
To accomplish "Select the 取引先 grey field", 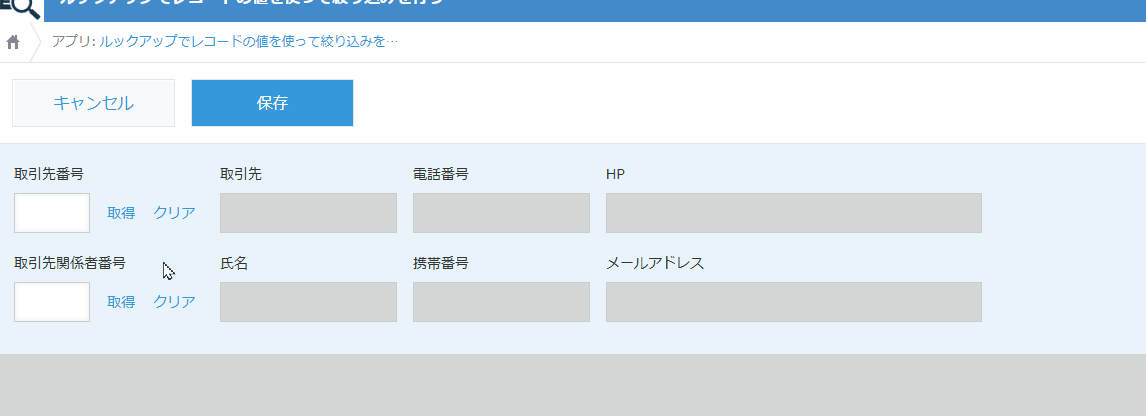I will click(x=308, y=213).
